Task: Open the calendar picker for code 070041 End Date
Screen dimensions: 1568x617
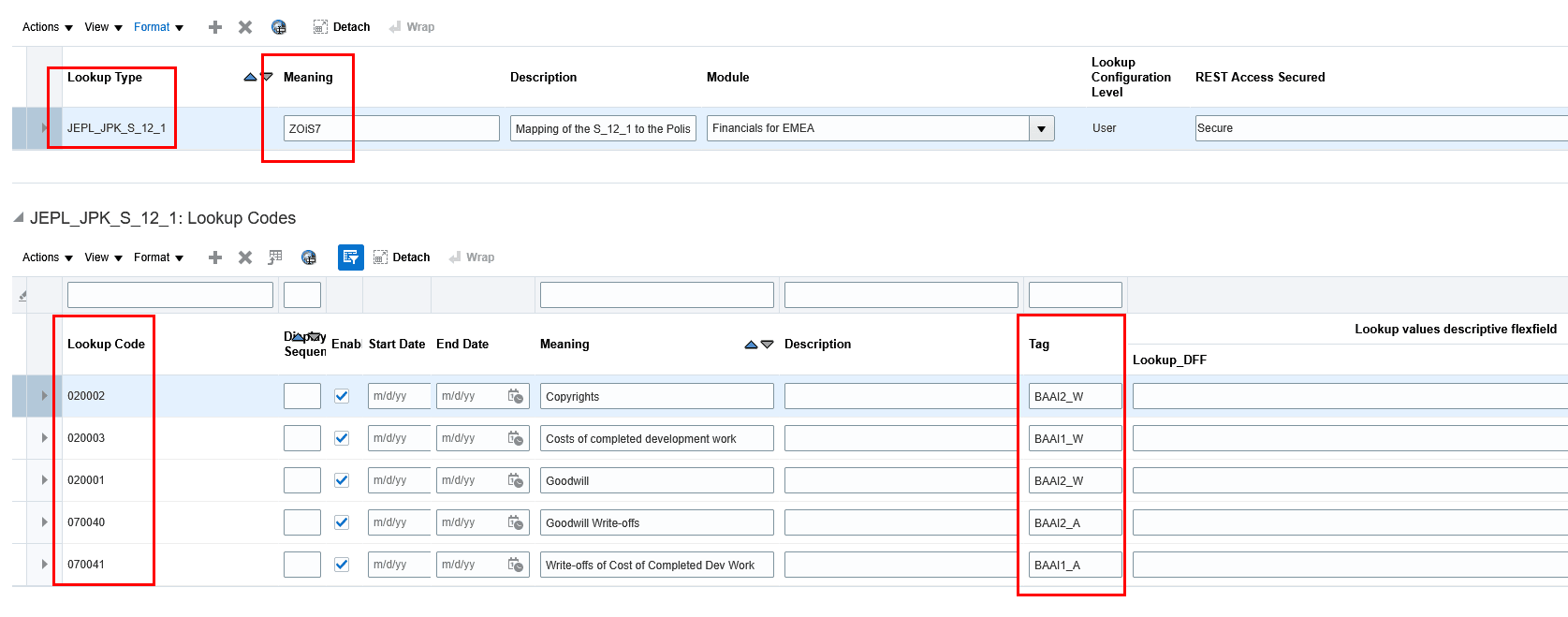Action: 516,565
